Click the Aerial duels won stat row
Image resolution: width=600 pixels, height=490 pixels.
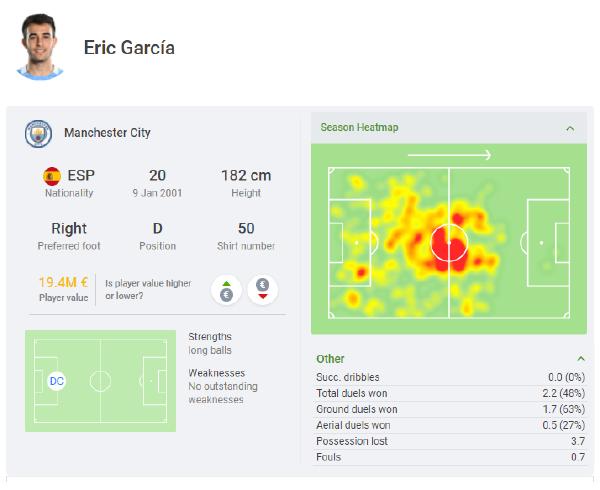[x=448, y=425]
